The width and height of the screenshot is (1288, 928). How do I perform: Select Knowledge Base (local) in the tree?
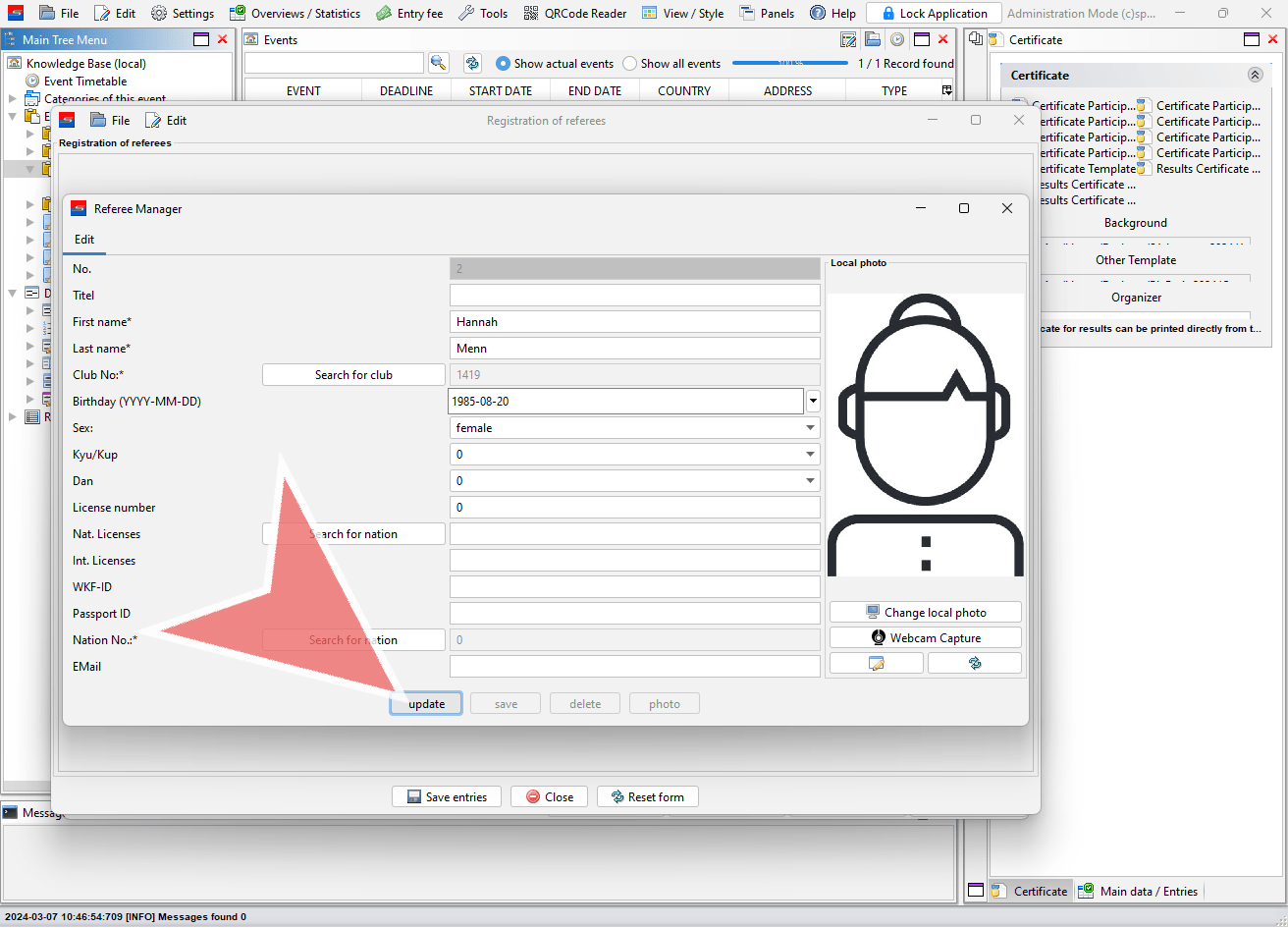(x=77, y=63)
